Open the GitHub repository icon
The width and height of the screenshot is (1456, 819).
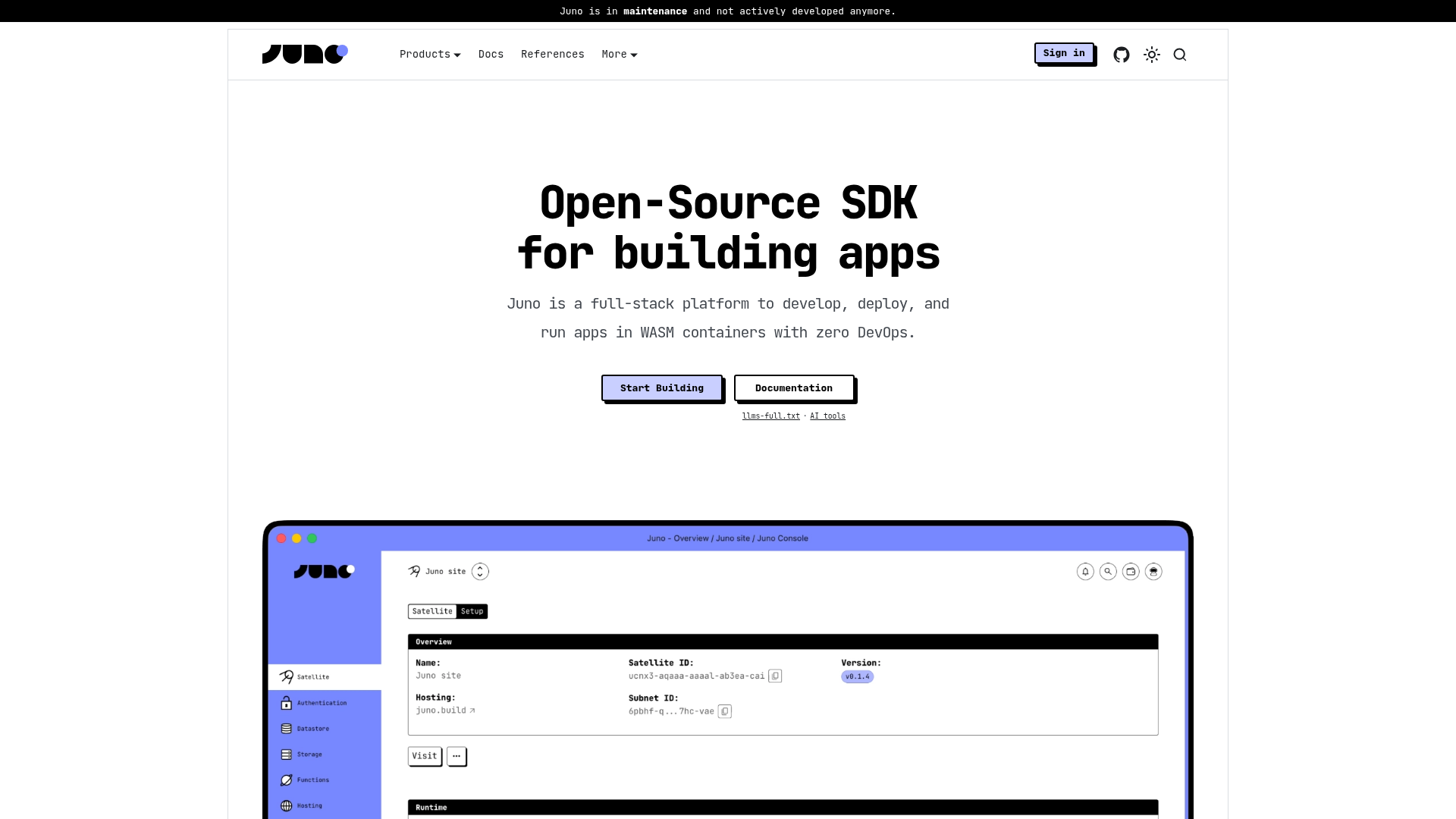(1122, 55)
